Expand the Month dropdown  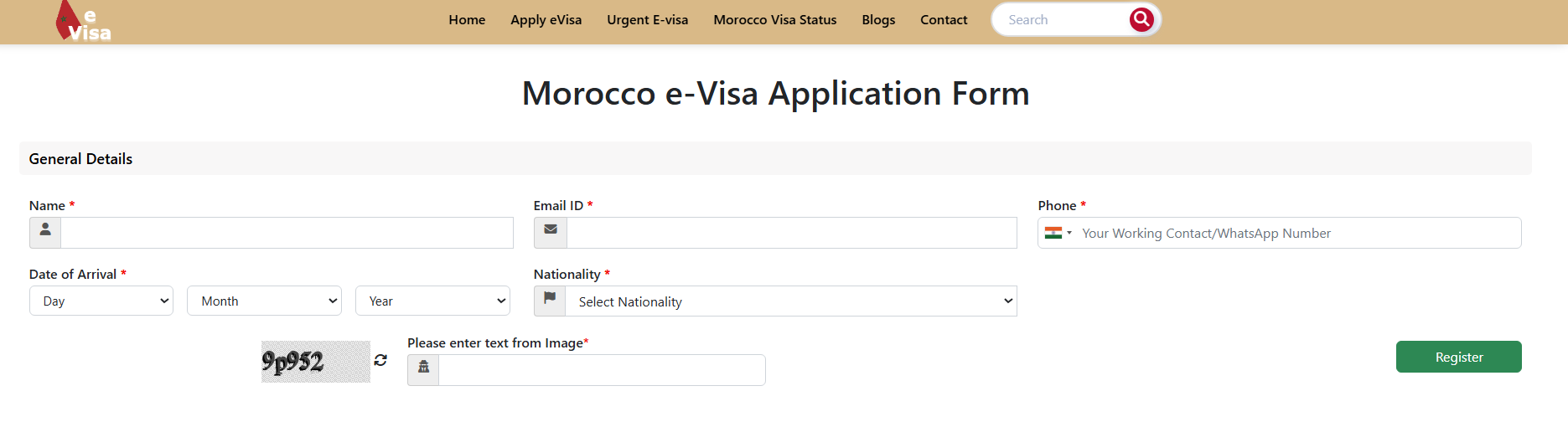click(264, 301)
